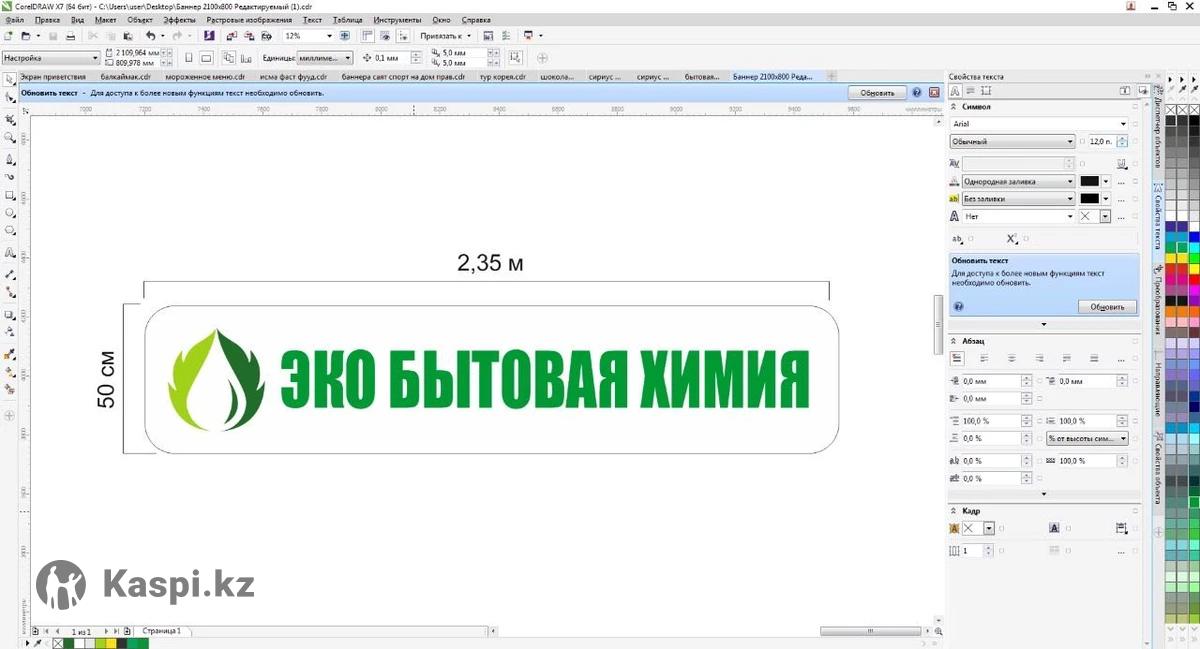Viewport: 1200px width, 649px height.
Task: Select full justify alignment in Абзац
Action: (x=1066, y=358)
